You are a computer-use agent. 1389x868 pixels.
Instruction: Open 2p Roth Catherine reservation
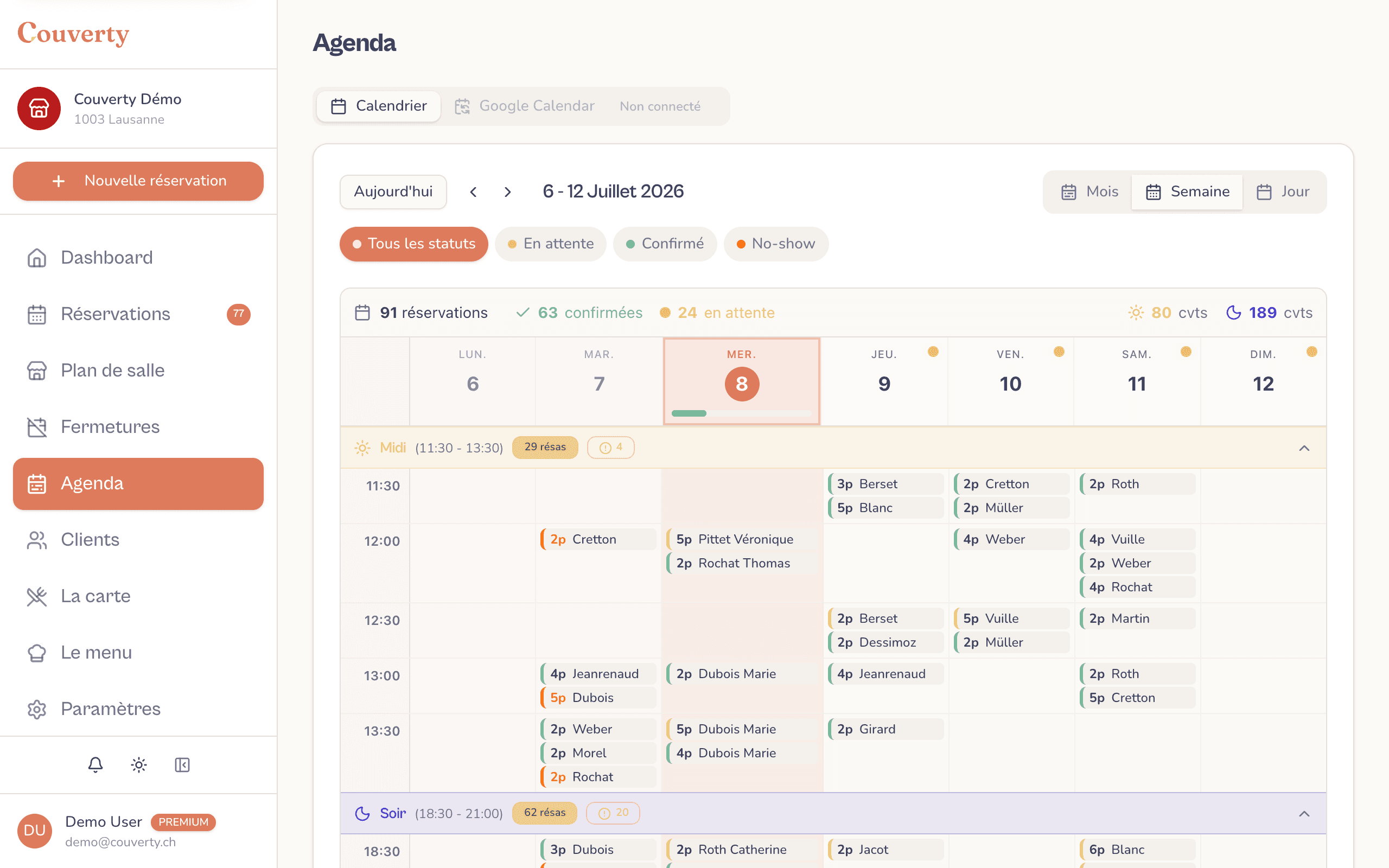click(743, 850)
